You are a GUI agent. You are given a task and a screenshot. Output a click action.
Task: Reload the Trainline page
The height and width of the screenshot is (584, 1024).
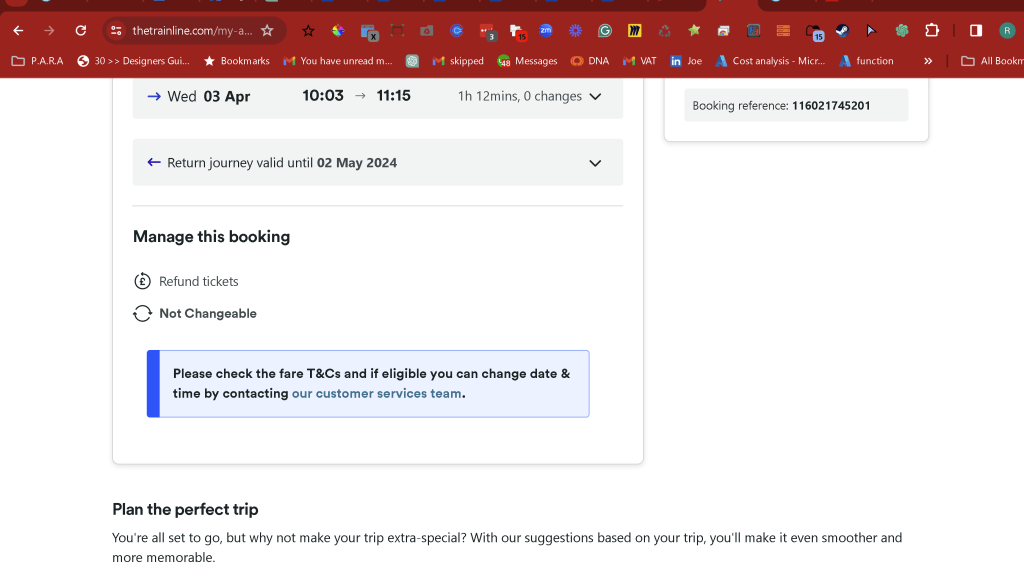click(80, 31)
